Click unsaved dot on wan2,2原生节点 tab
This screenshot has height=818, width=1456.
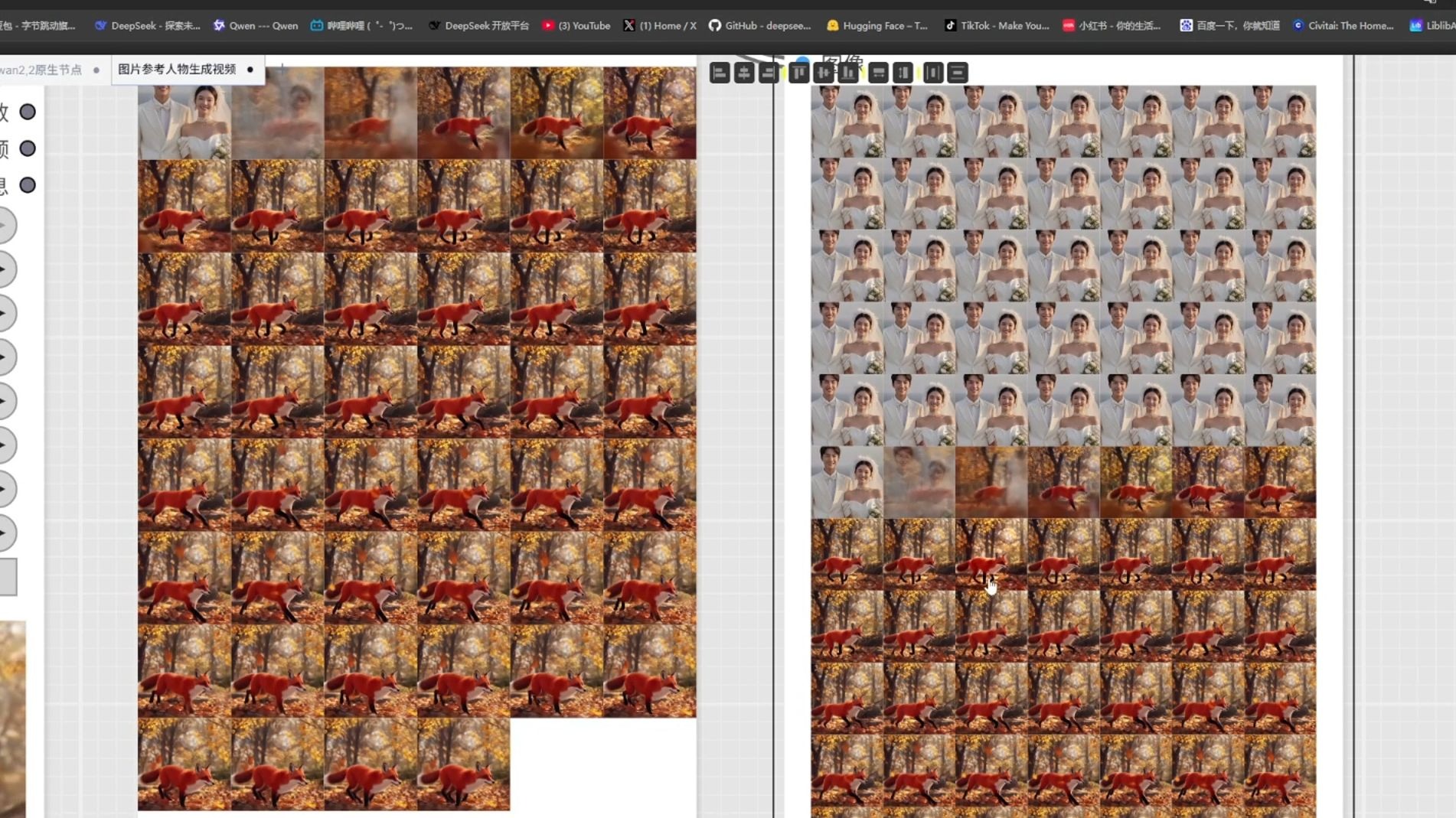pyautogui.click(x=96, y=70)
